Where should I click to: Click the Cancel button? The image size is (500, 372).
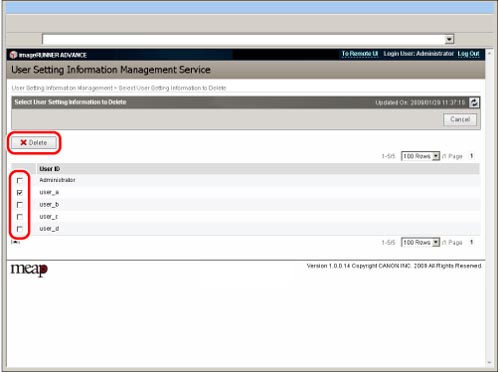[x=460, y=119]
